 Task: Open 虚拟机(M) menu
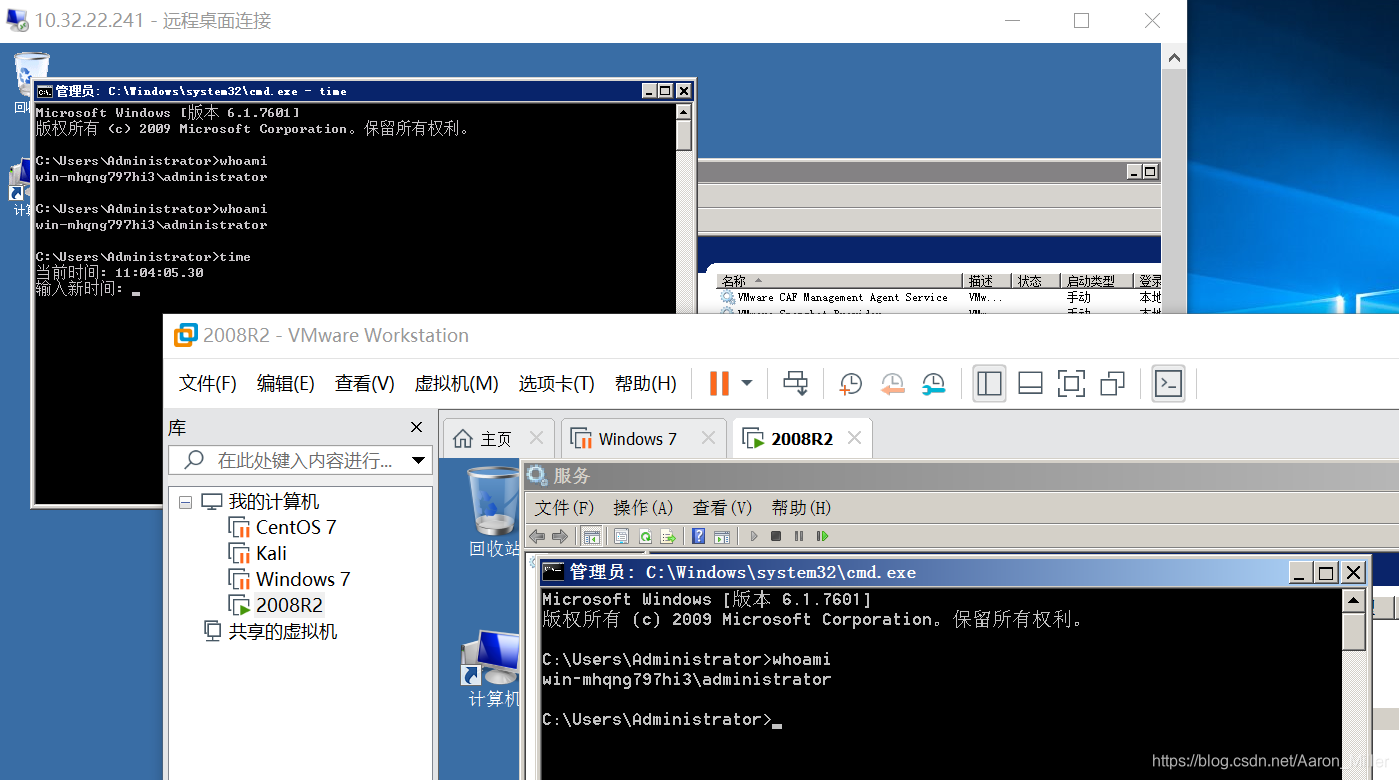click(456, 384)
